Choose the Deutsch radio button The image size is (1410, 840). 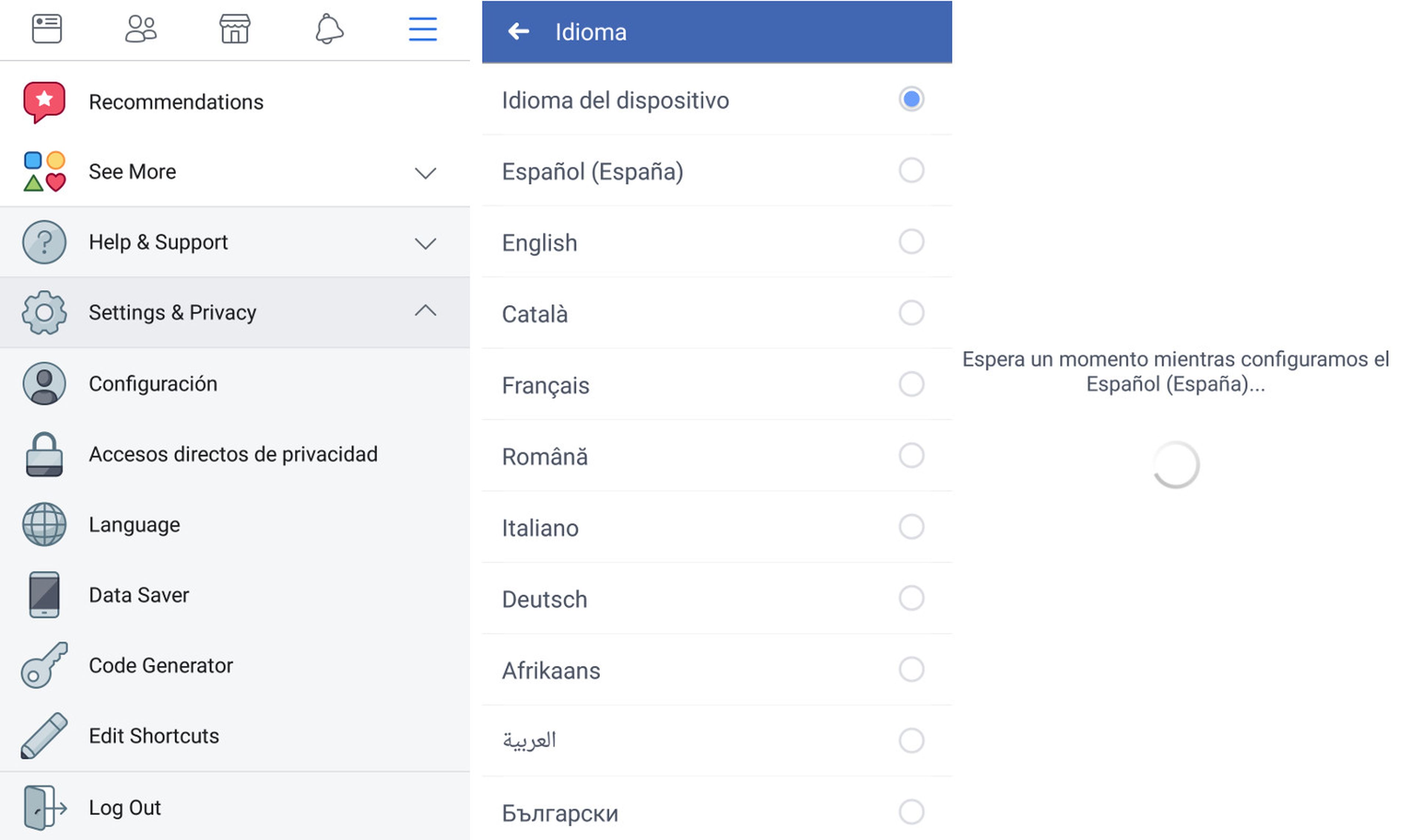point(911,598)
